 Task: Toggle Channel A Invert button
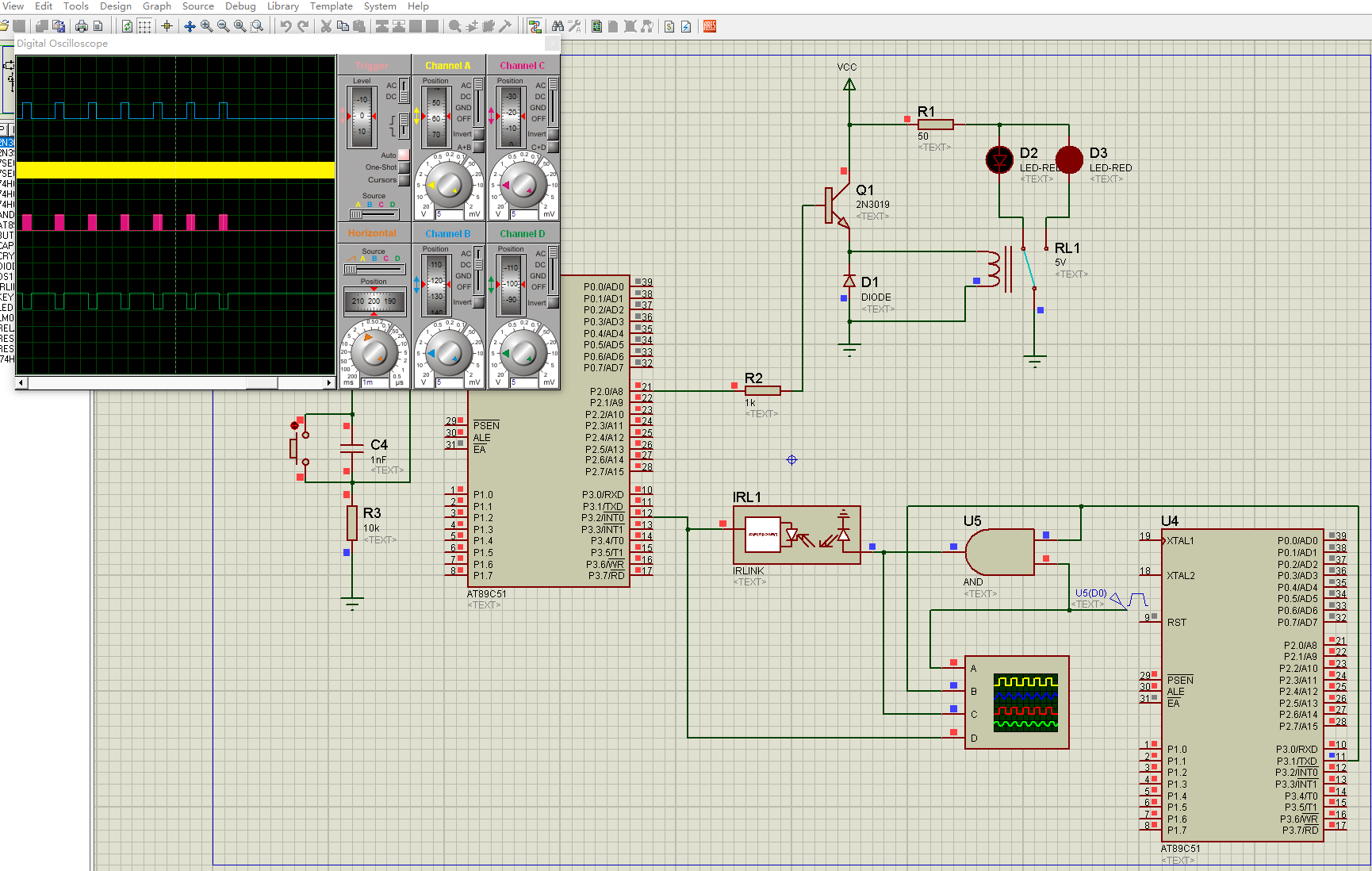point(478,134)
